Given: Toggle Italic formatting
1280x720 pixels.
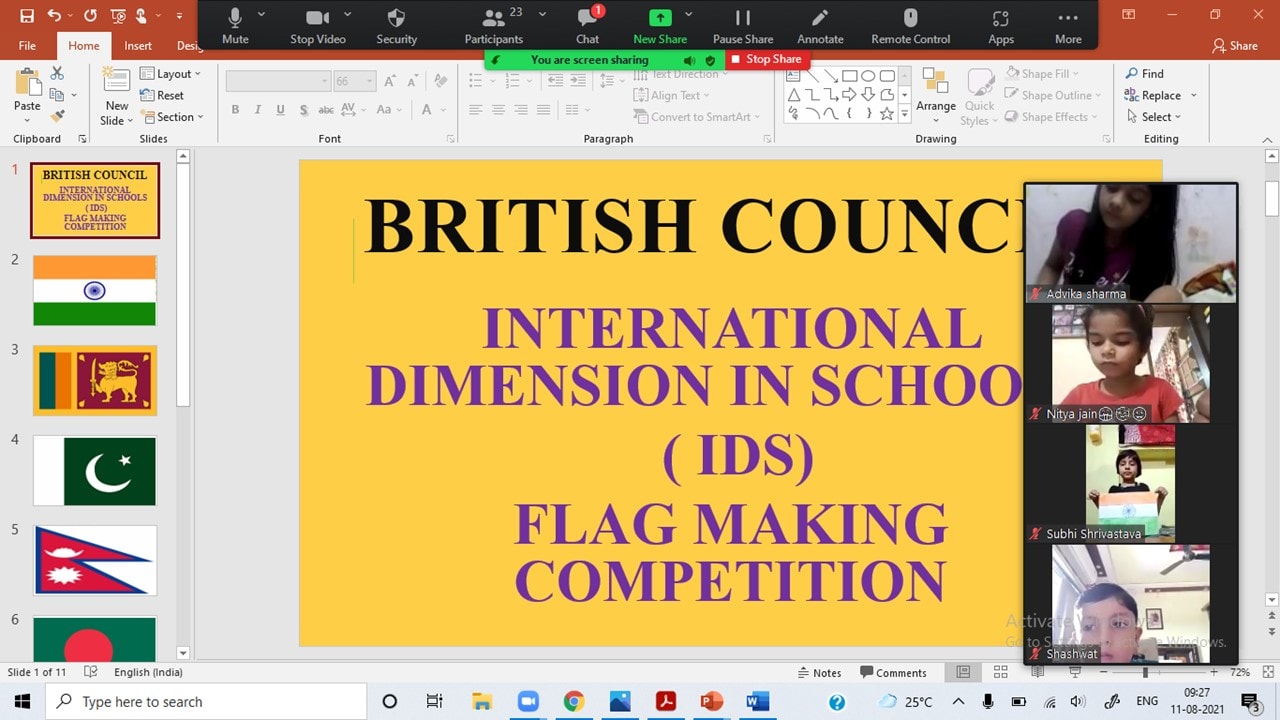Looking at the screenshot, I should coord(257,110).
